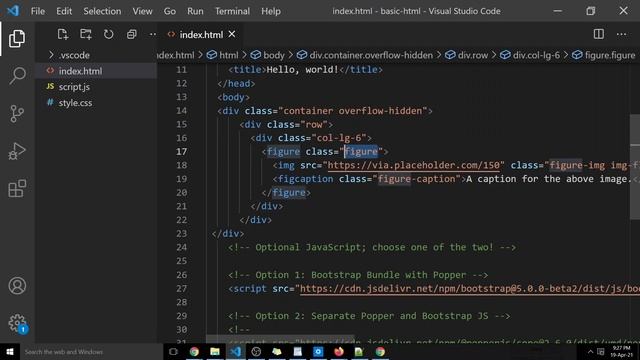Click the 'Hello, world!' title text
The height and width of the screenshot is (360, 640).
(302, 70)
